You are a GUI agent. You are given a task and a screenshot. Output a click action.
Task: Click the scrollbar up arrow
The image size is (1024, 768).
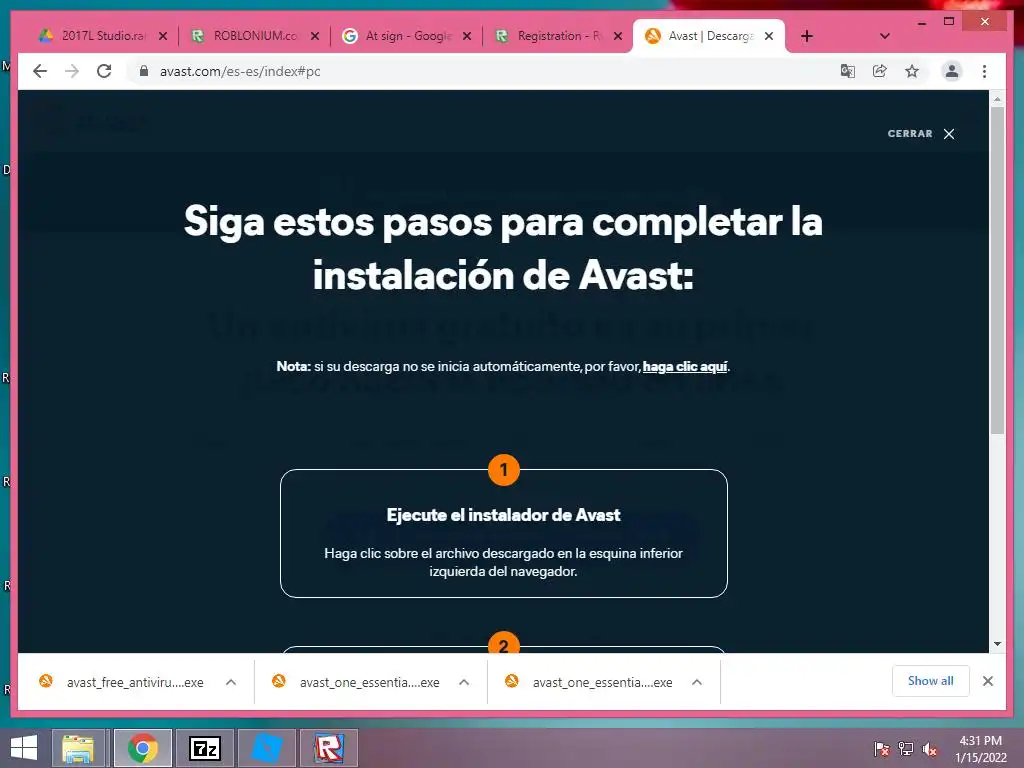click(997, 99)
